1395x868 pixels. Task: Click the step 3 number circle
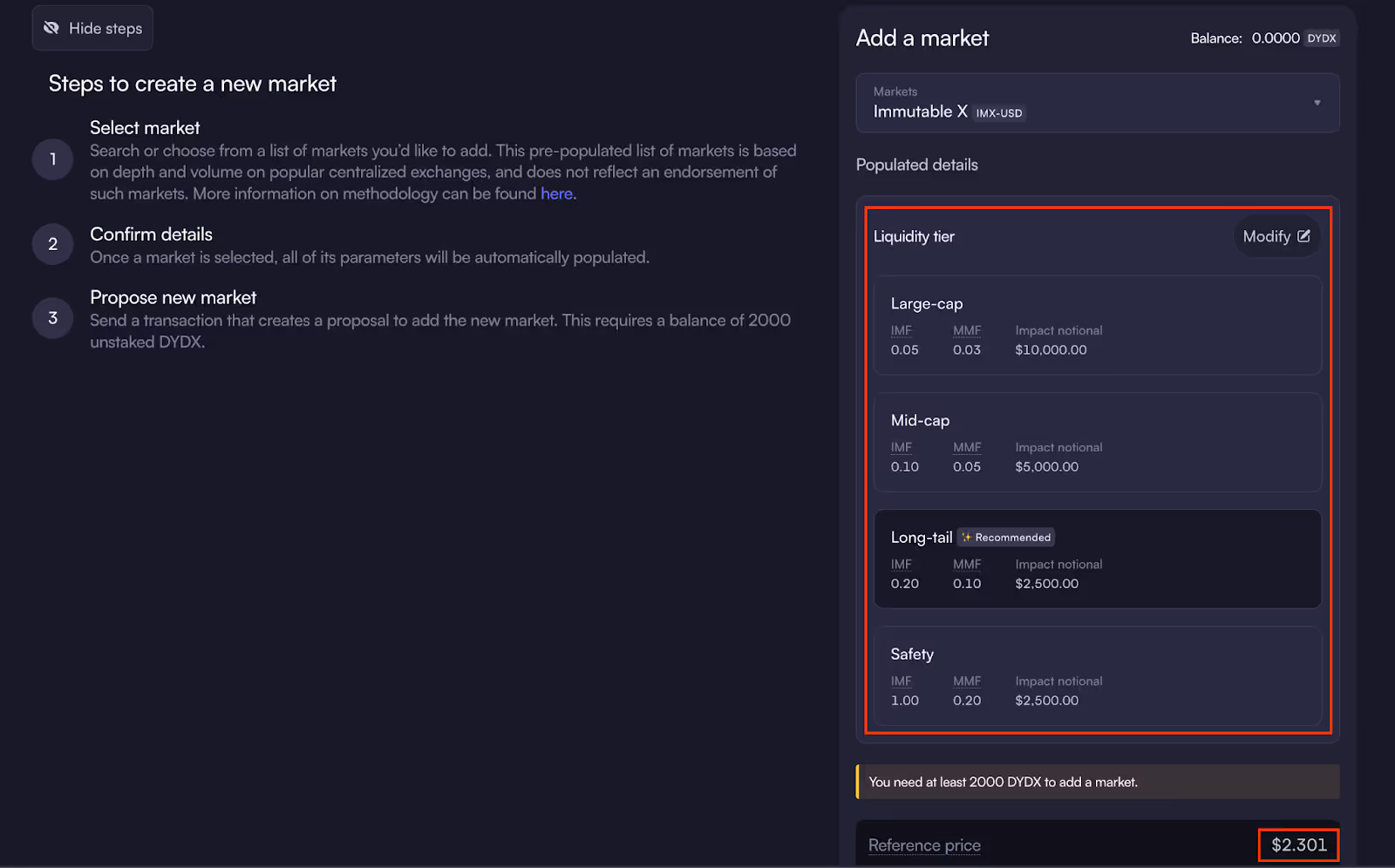coord(53,318)
